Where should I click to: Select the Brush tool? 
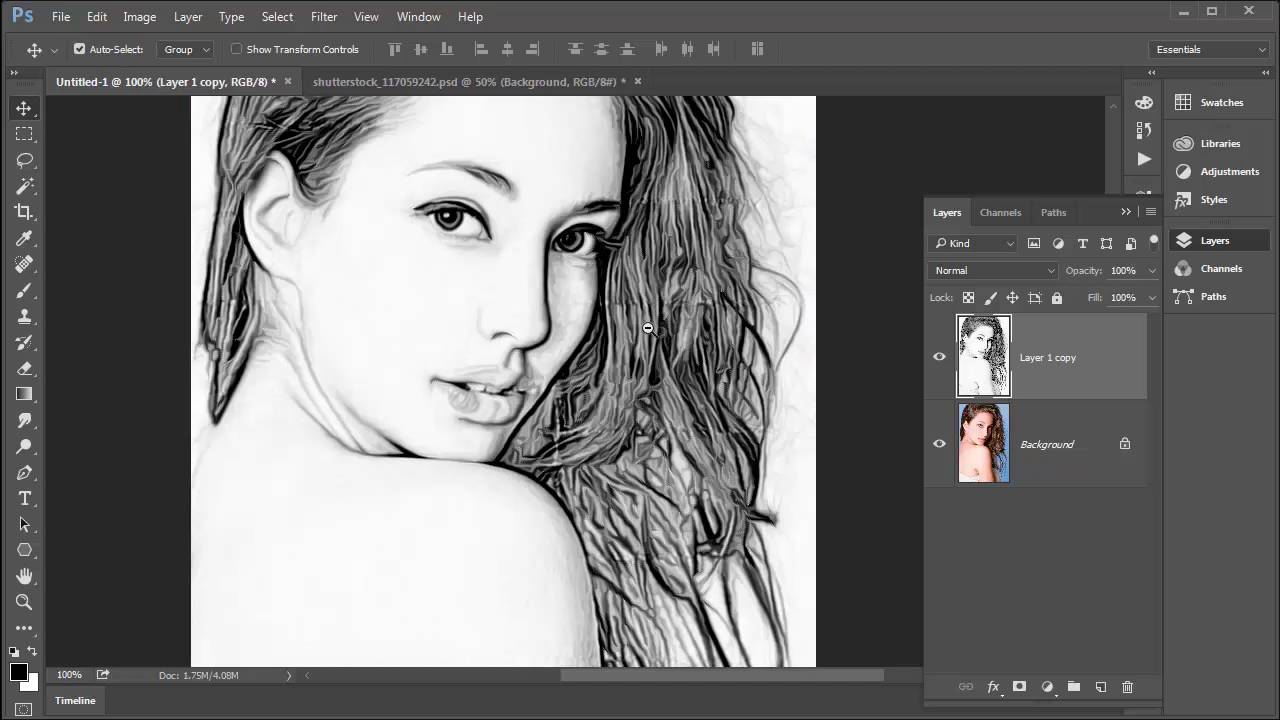point(24,290)
